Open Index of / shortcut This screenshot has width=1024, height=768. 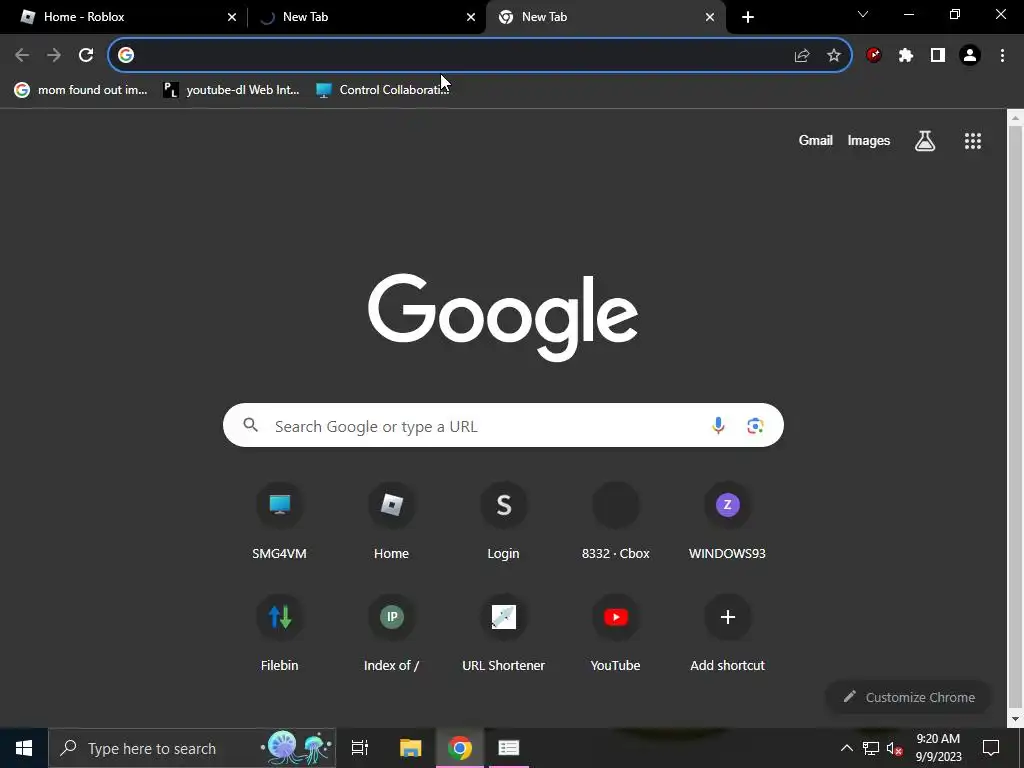[391, 633]
